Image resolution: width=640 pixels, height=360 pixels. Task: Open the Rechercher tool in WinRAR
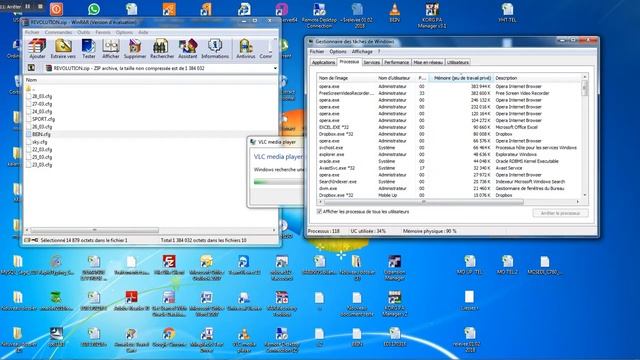(162, 49)
